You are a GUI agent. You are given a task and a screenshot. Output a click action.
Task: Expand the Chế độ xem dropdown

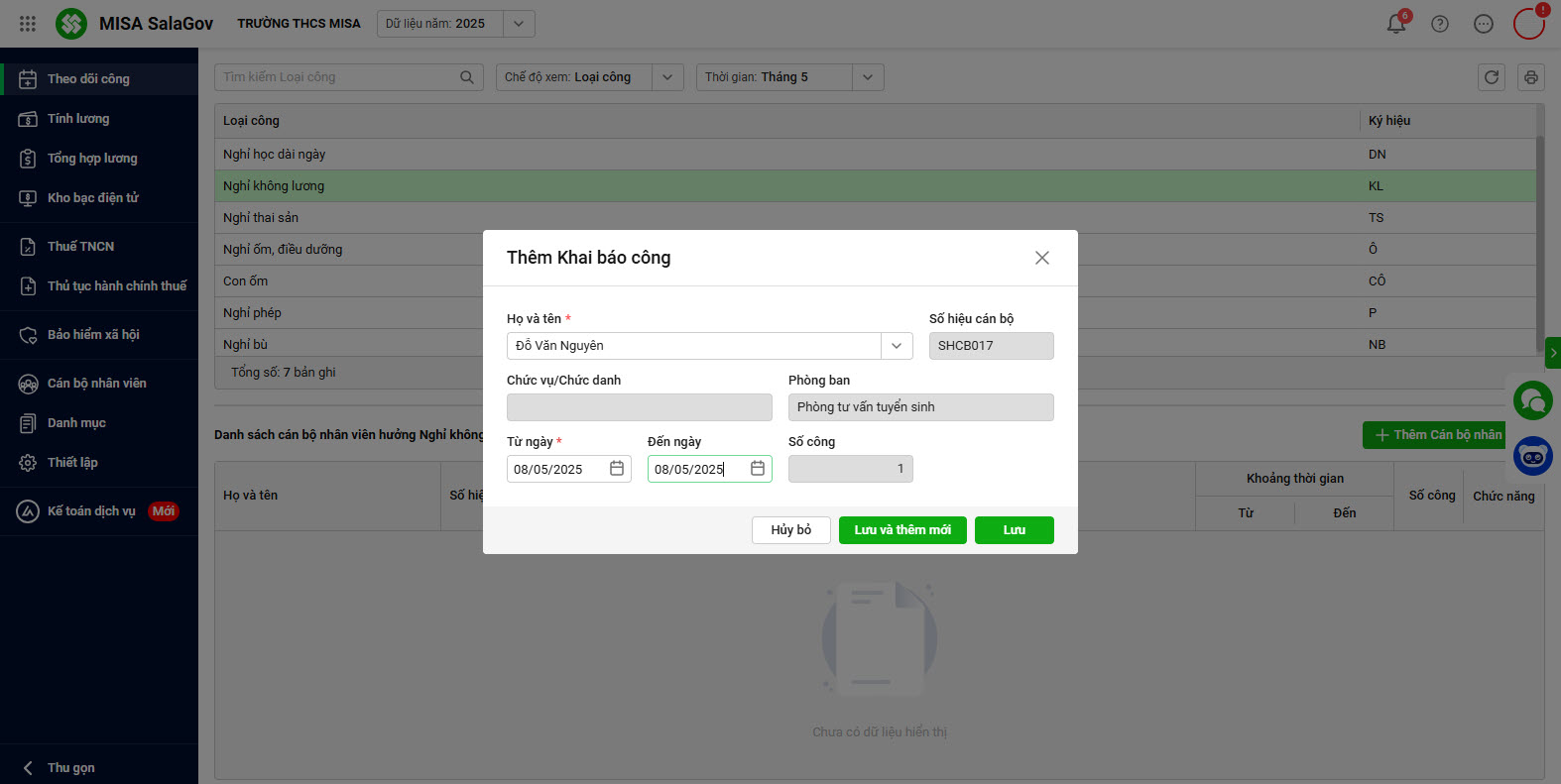(x=667, y=77)
